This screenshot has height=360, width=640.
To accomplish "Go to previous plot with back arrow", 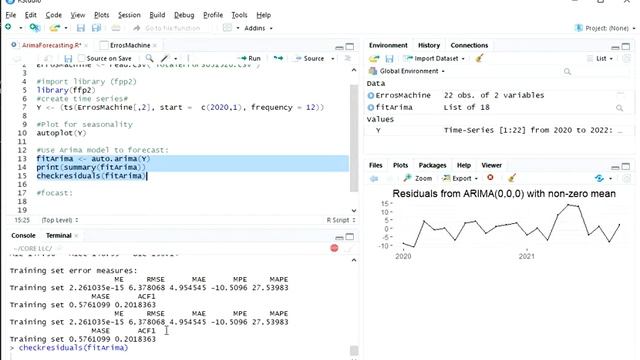I will click(374, 178).
